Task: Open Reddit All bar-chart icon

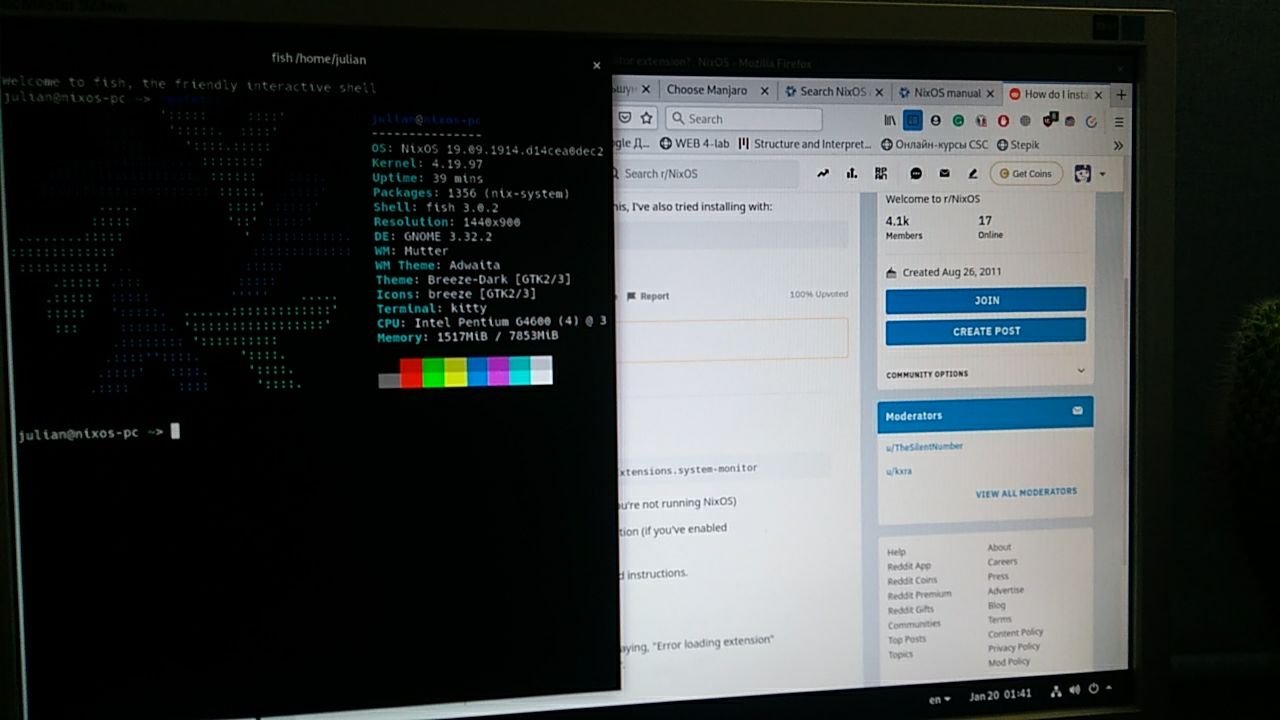Action: click(x=852, y=173)
